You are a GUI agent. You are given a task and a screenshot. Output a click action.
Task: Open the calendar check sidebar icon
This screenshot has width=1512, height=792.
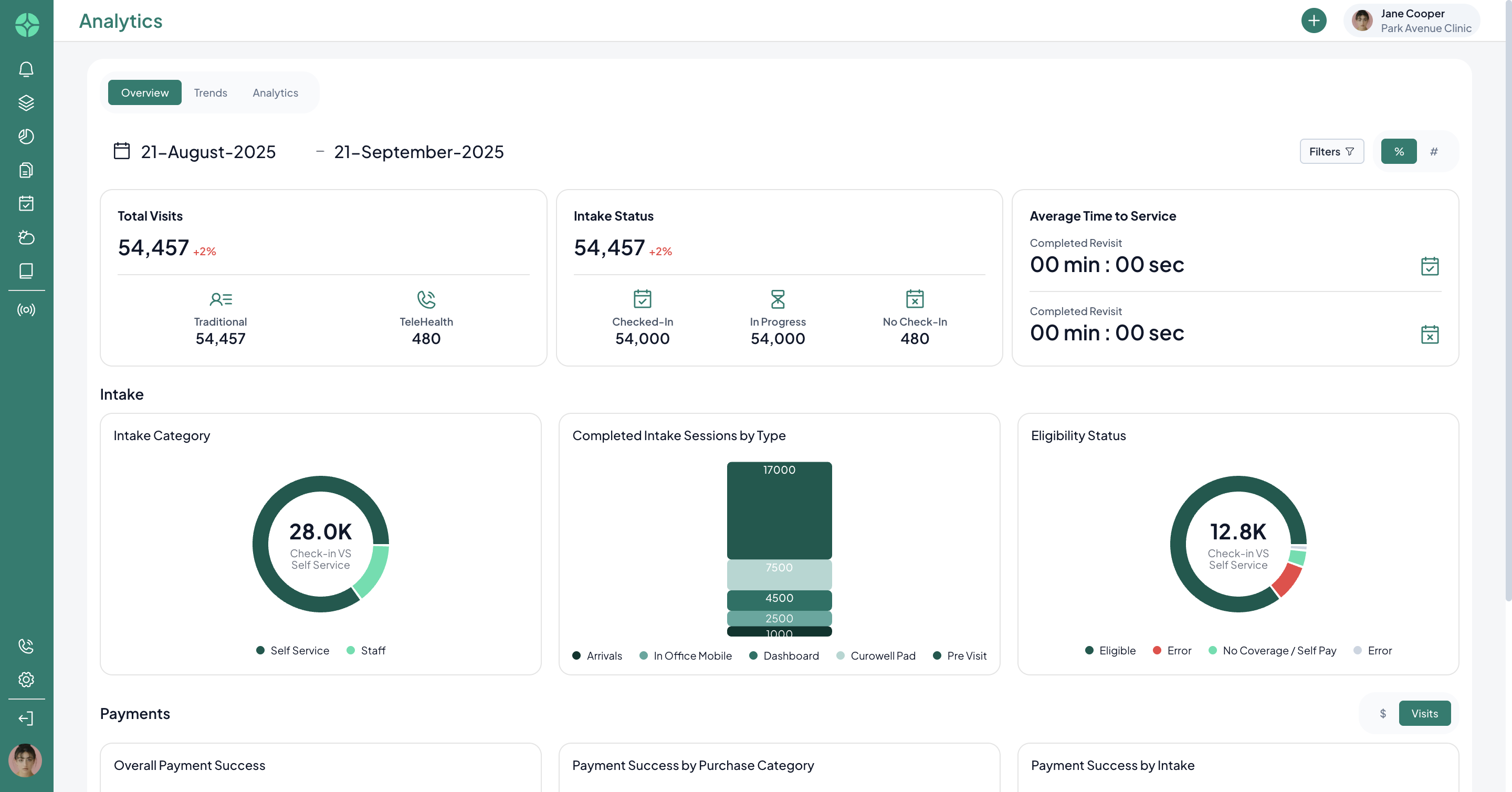pyautogui.click(x=26, y=203)
